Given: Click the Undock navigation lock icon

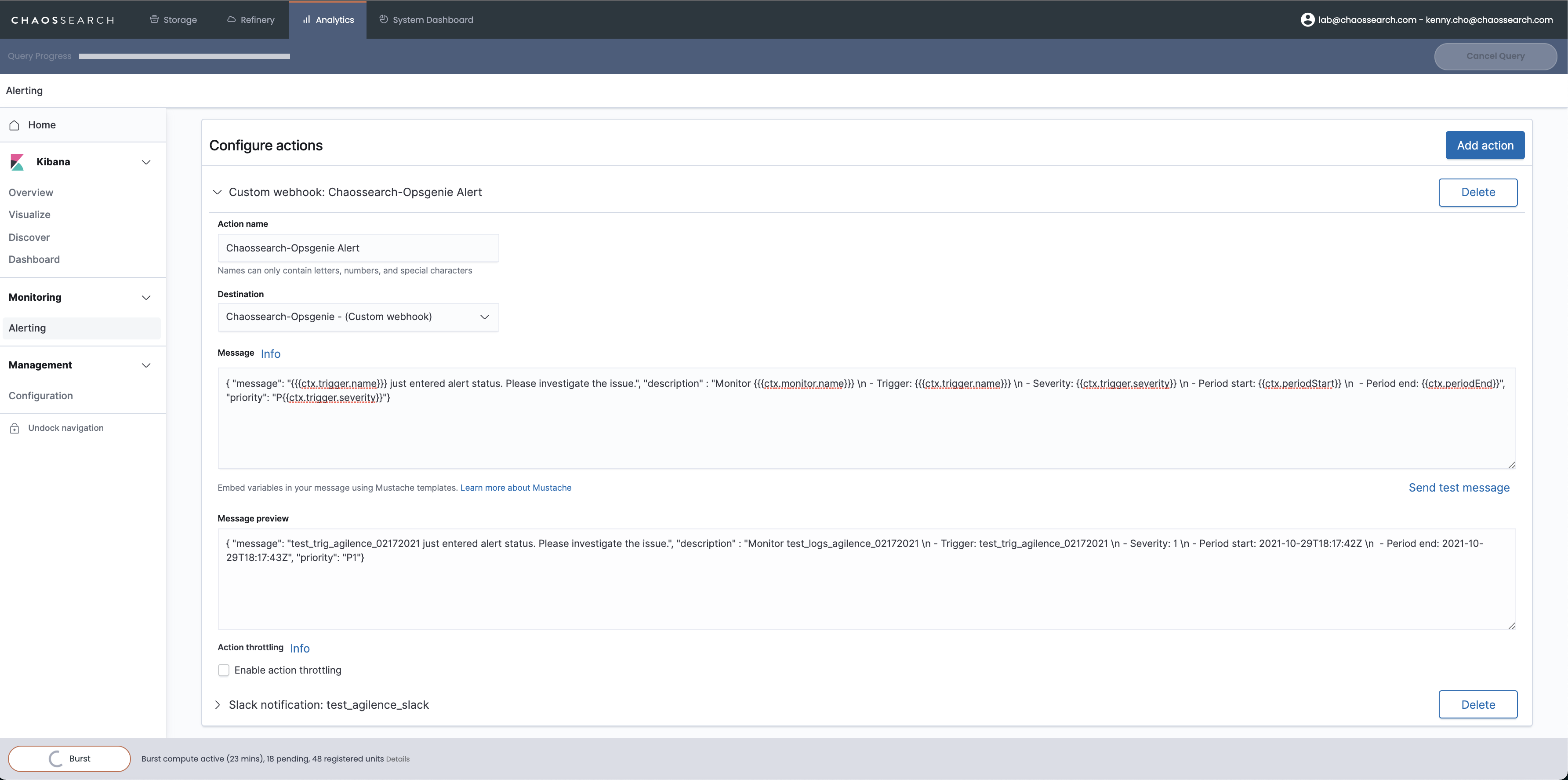Looking at the screenshot, I should [15, 429].
